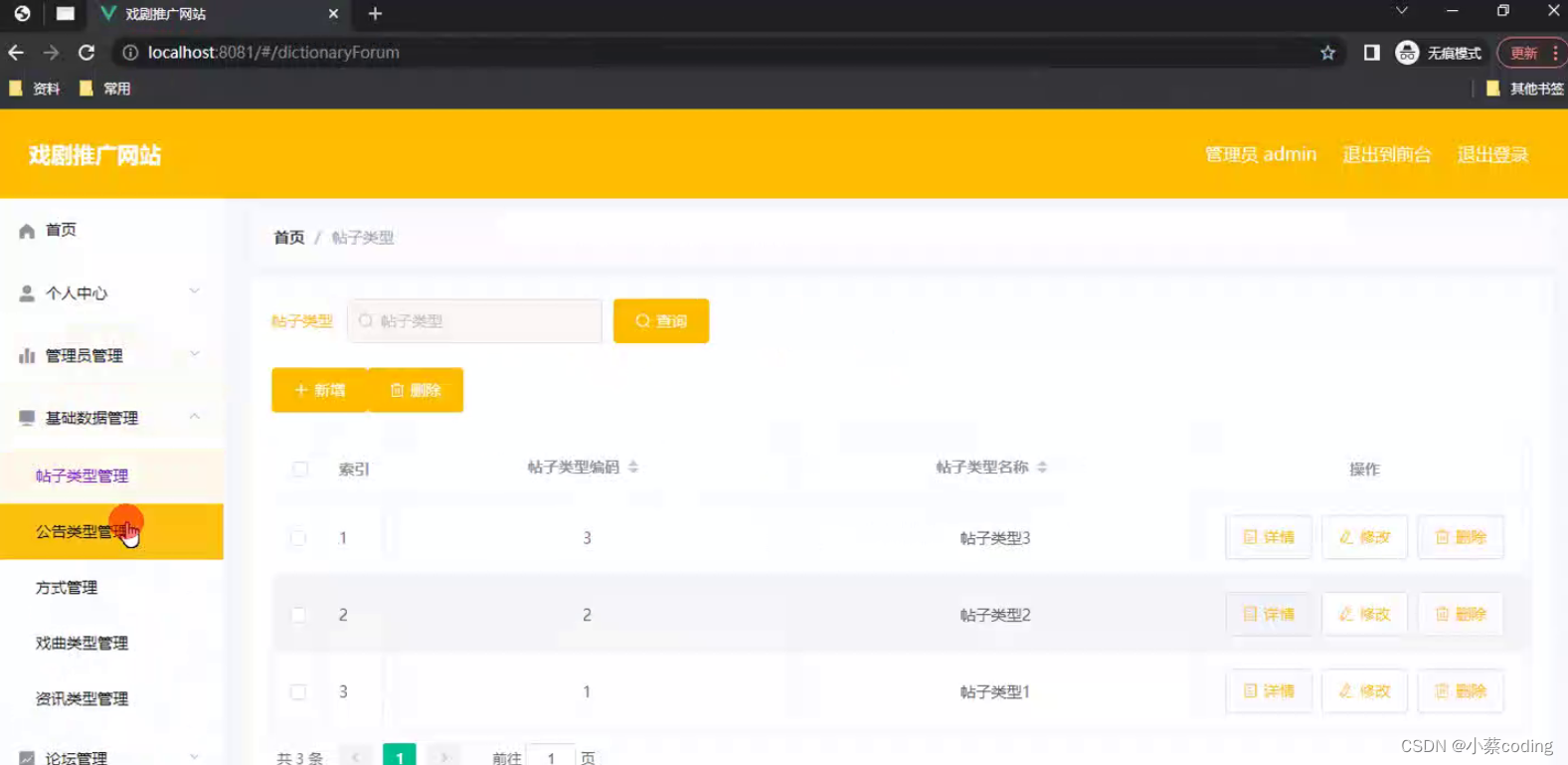Open 方式管理 in the sidebar
1568x765 pixels.
point(111,587)
